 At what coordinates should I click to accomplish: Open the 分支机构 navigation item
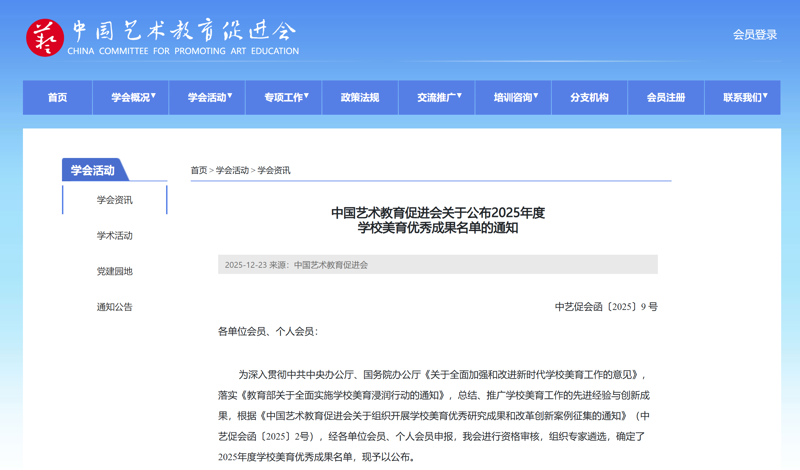coord(589,97)
